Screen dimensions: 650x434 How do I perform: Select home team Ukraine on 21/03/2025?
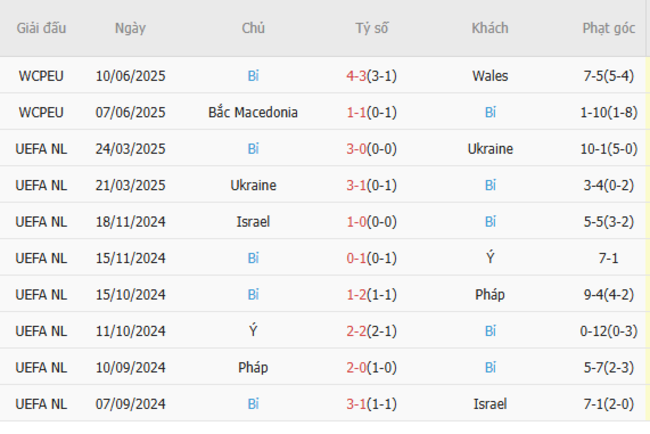(x=253, y=185)
